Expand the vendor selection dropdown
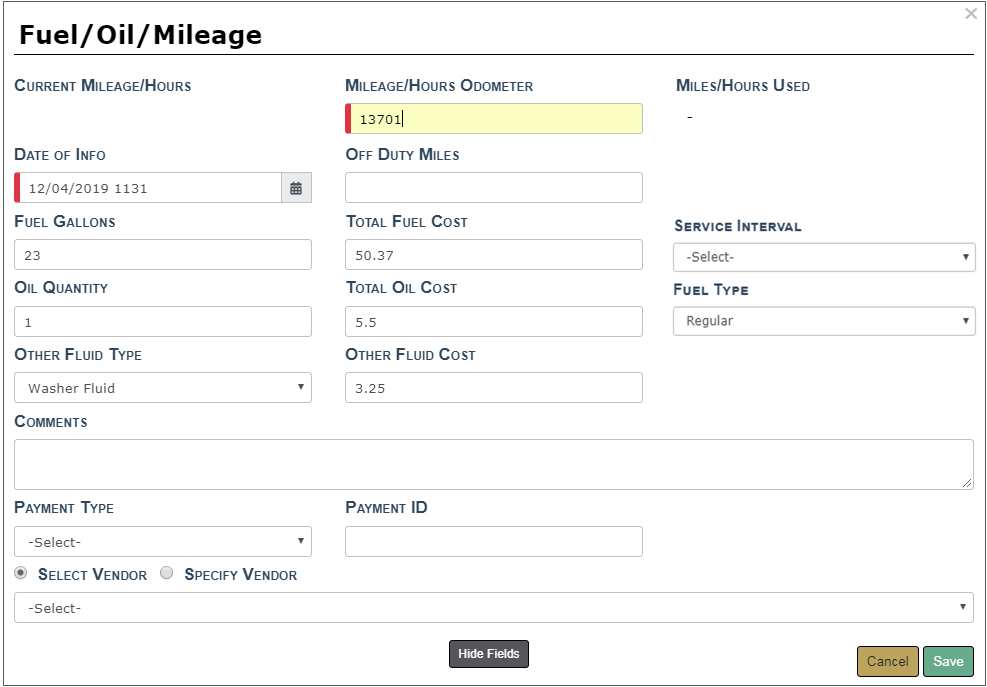 tap(493, 608)
